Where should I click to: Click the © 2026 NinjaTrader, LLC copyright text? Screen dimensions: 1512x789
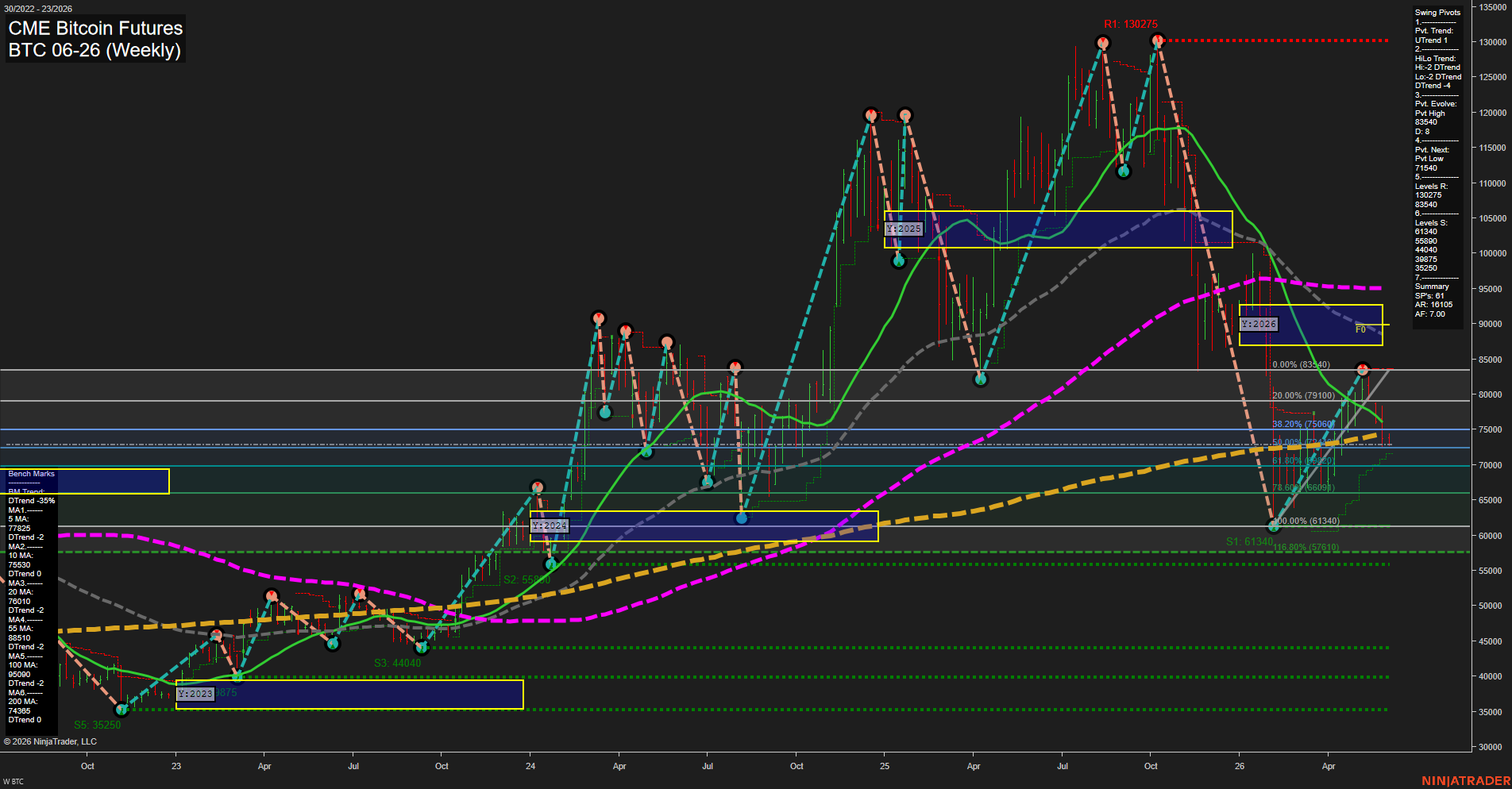50,741
